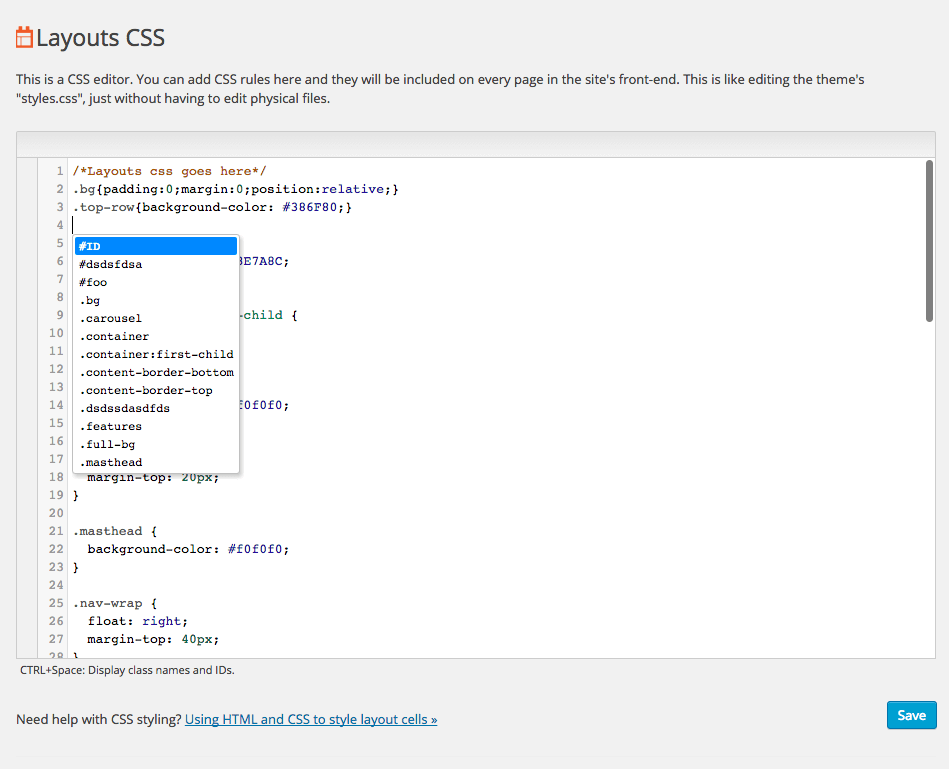The image size is (949, 769).
Task: Click the closing brace on line 19
Action: (76, 496)
